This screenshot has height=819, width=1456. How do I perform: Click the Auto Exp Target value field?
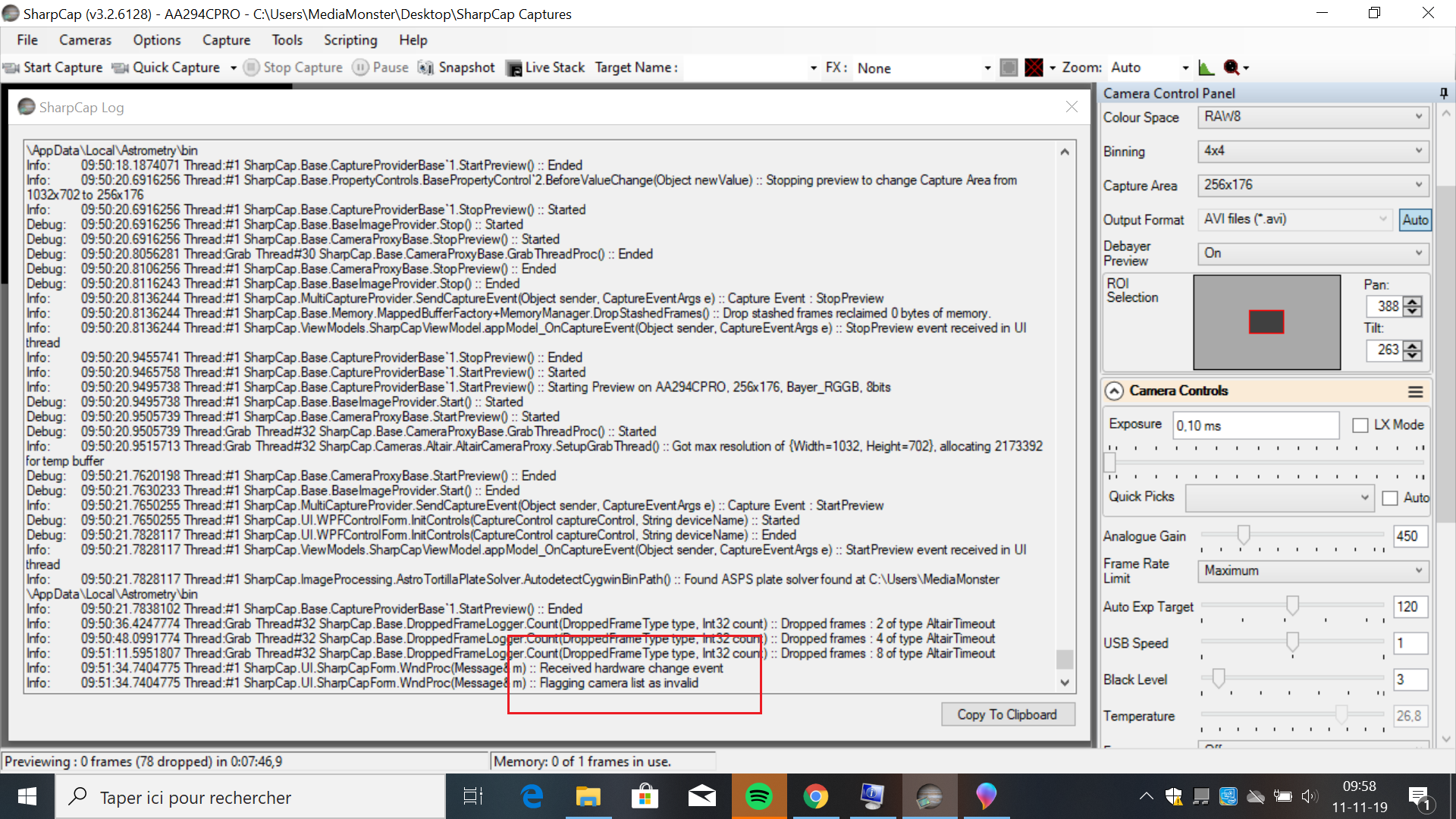(x=1410, y=607)
